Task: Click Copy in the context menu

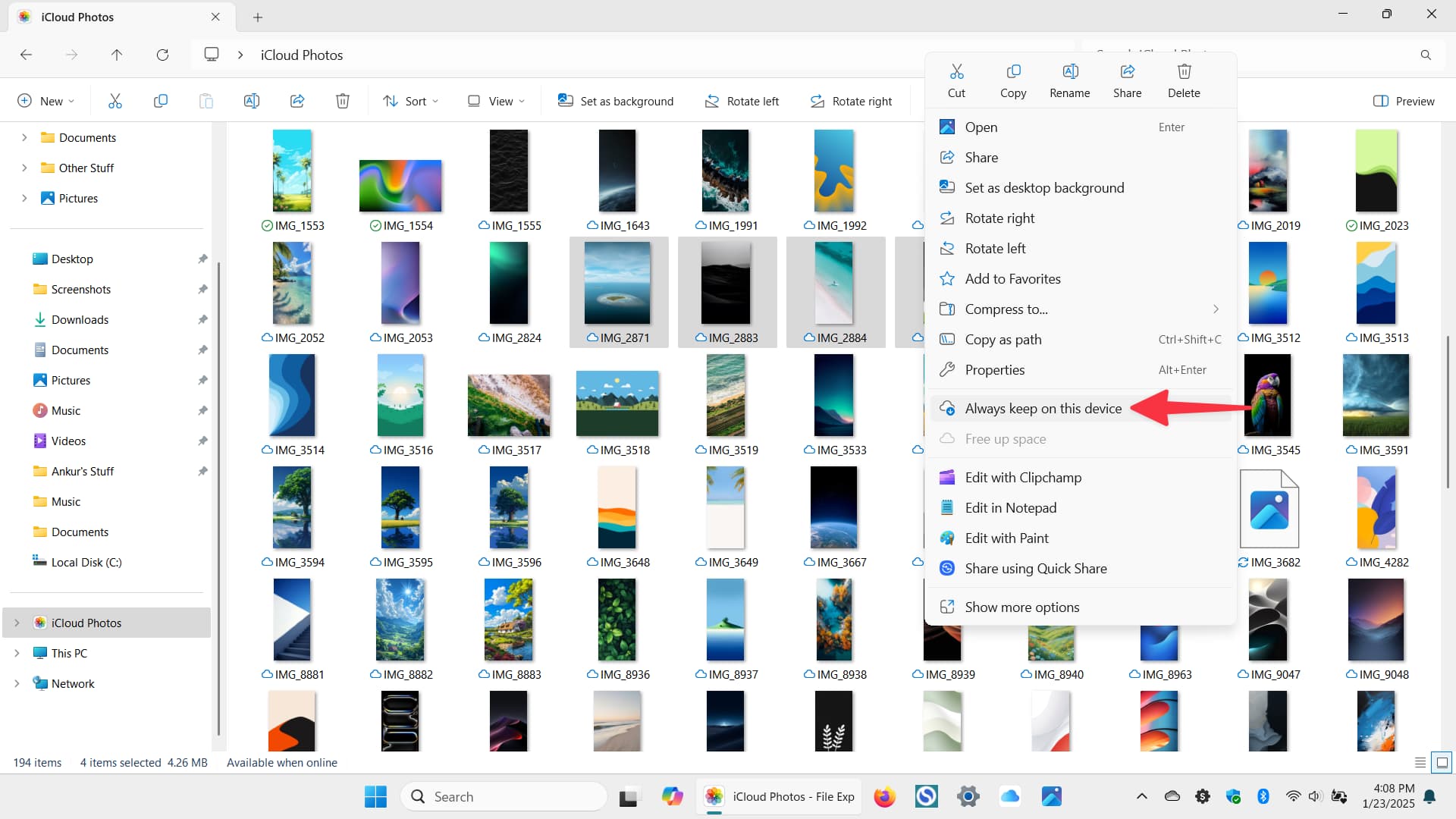Action: [1013, 81]
